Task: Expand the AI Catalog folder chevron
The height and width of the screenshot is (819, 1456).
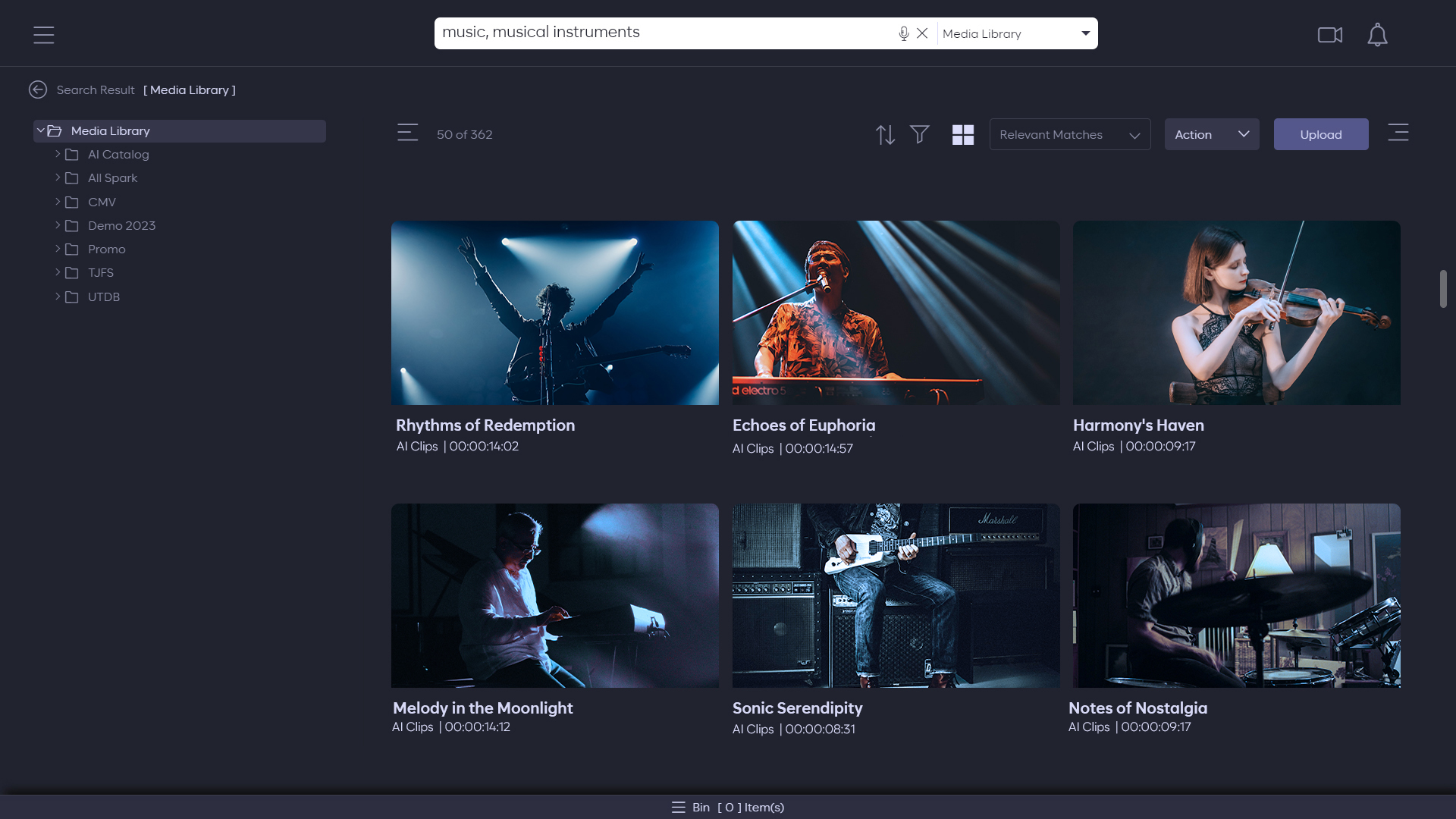Action: (x=58, y=154)
